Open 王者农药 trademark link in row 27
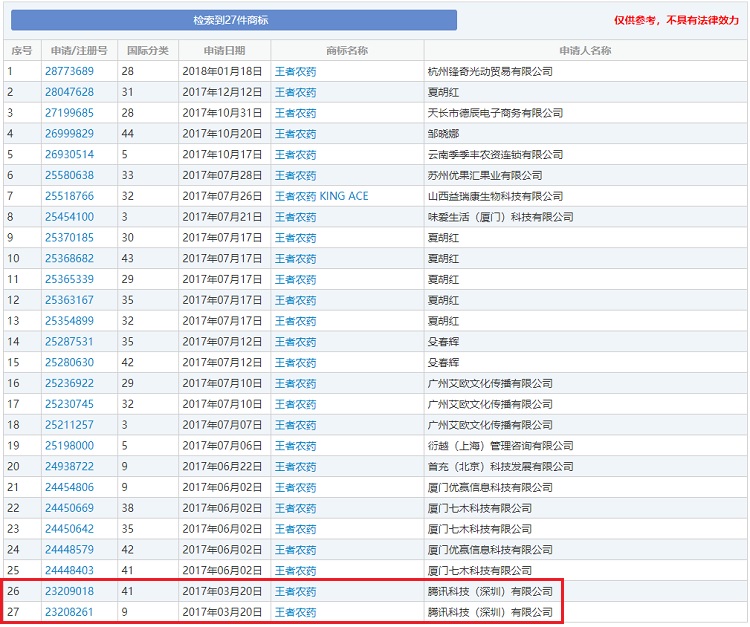750x627 pixels. pos(296,612)
